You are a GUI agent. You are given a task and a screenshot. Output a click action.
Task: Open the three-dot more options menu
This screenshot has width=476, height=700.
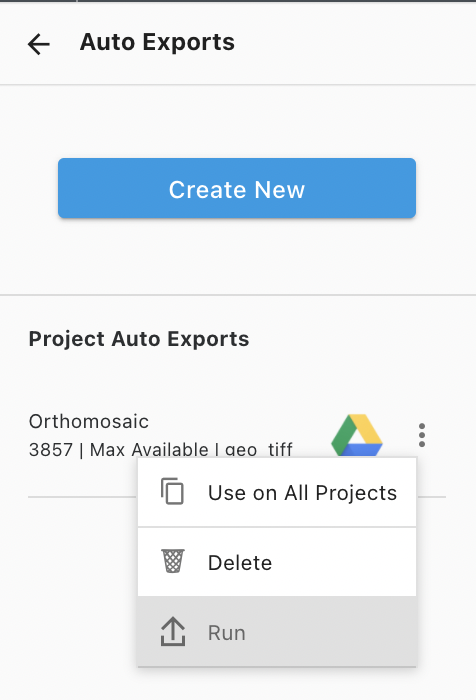422,435
